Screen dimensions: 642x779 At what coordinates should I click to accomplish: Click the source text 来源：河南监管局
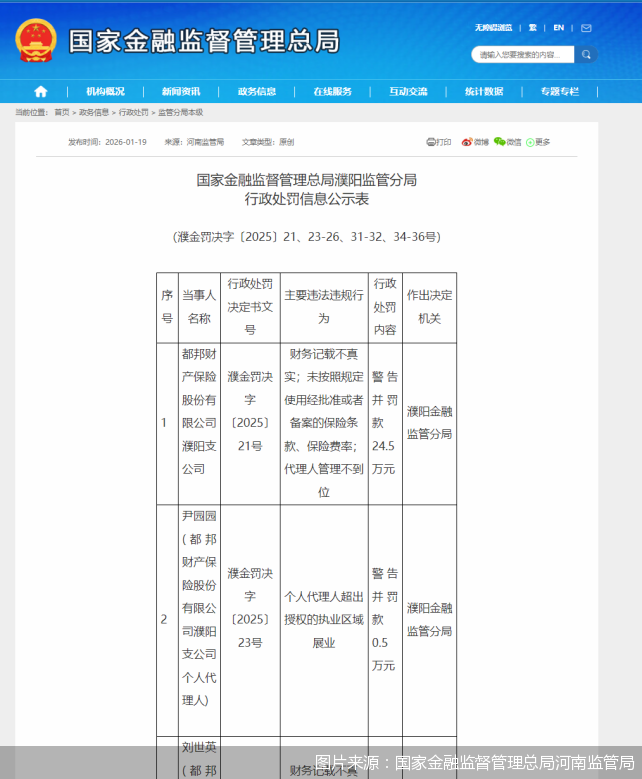(194, 142)
